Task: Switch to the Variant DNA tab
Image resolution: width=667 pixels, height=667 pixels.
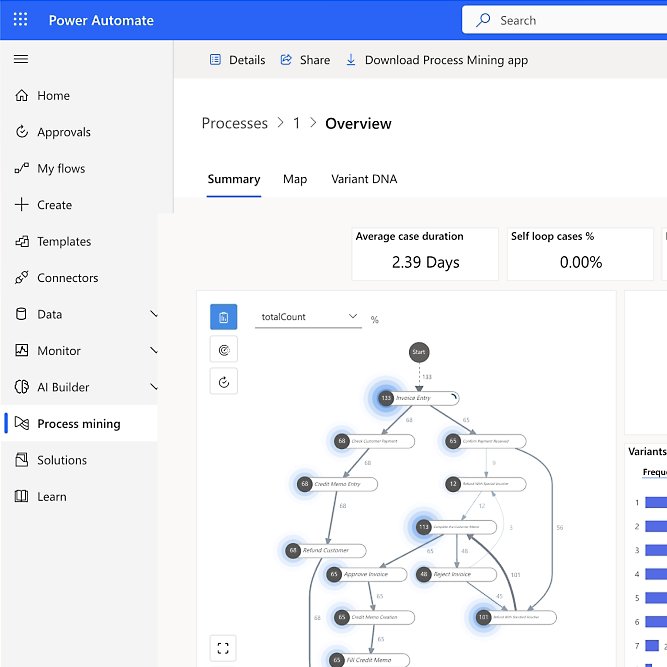Action: click(x=364, y=179)
